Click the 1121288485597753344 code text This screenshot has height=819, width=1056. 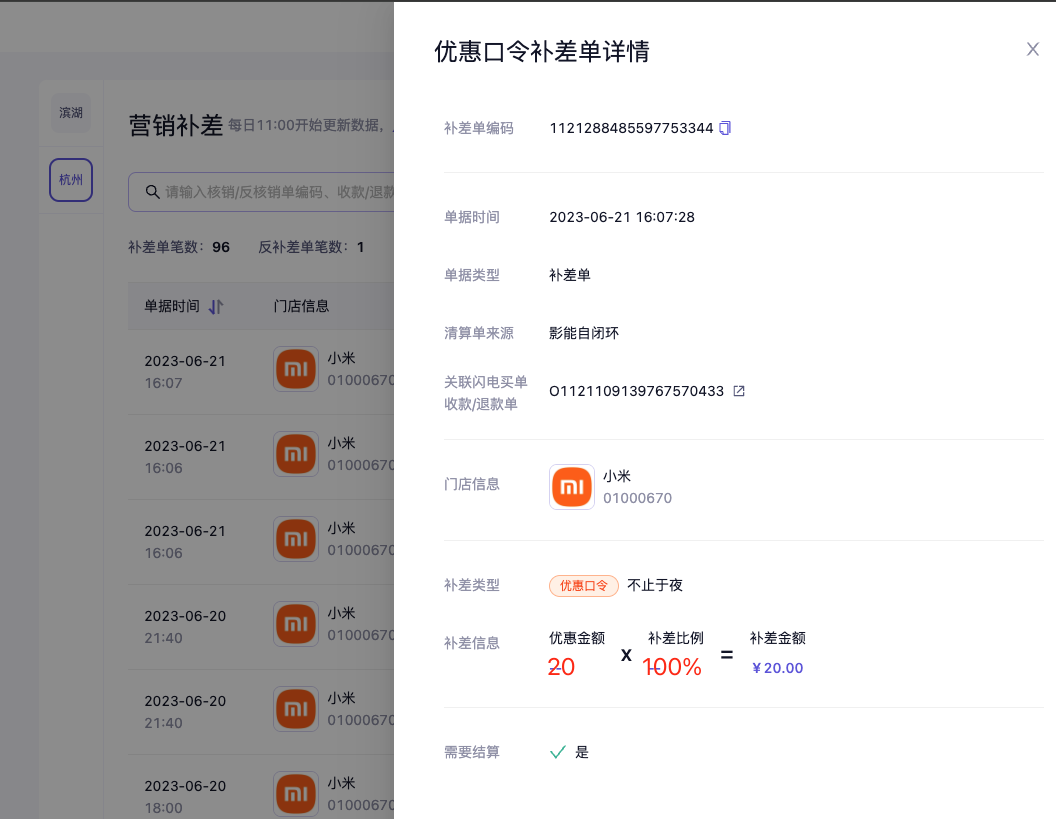(x=631, y=128)
